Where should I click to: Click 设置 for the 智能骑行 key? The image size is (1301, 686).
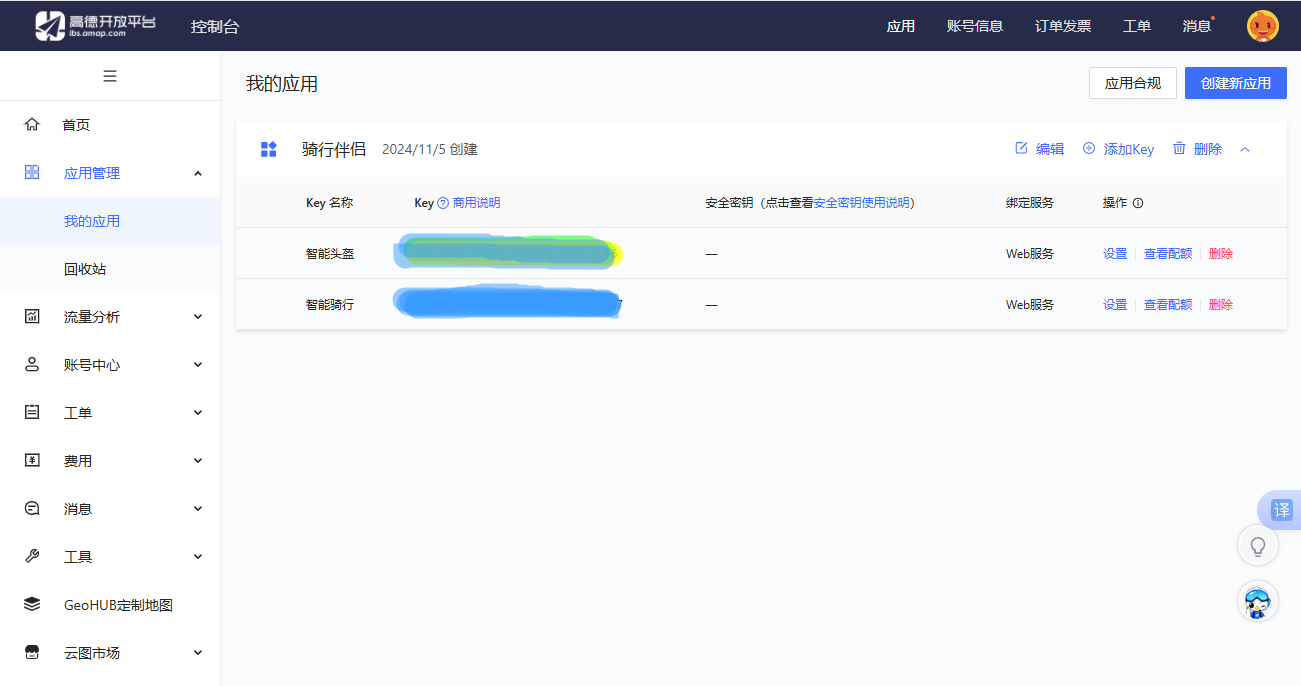[x=1115, y=305]
